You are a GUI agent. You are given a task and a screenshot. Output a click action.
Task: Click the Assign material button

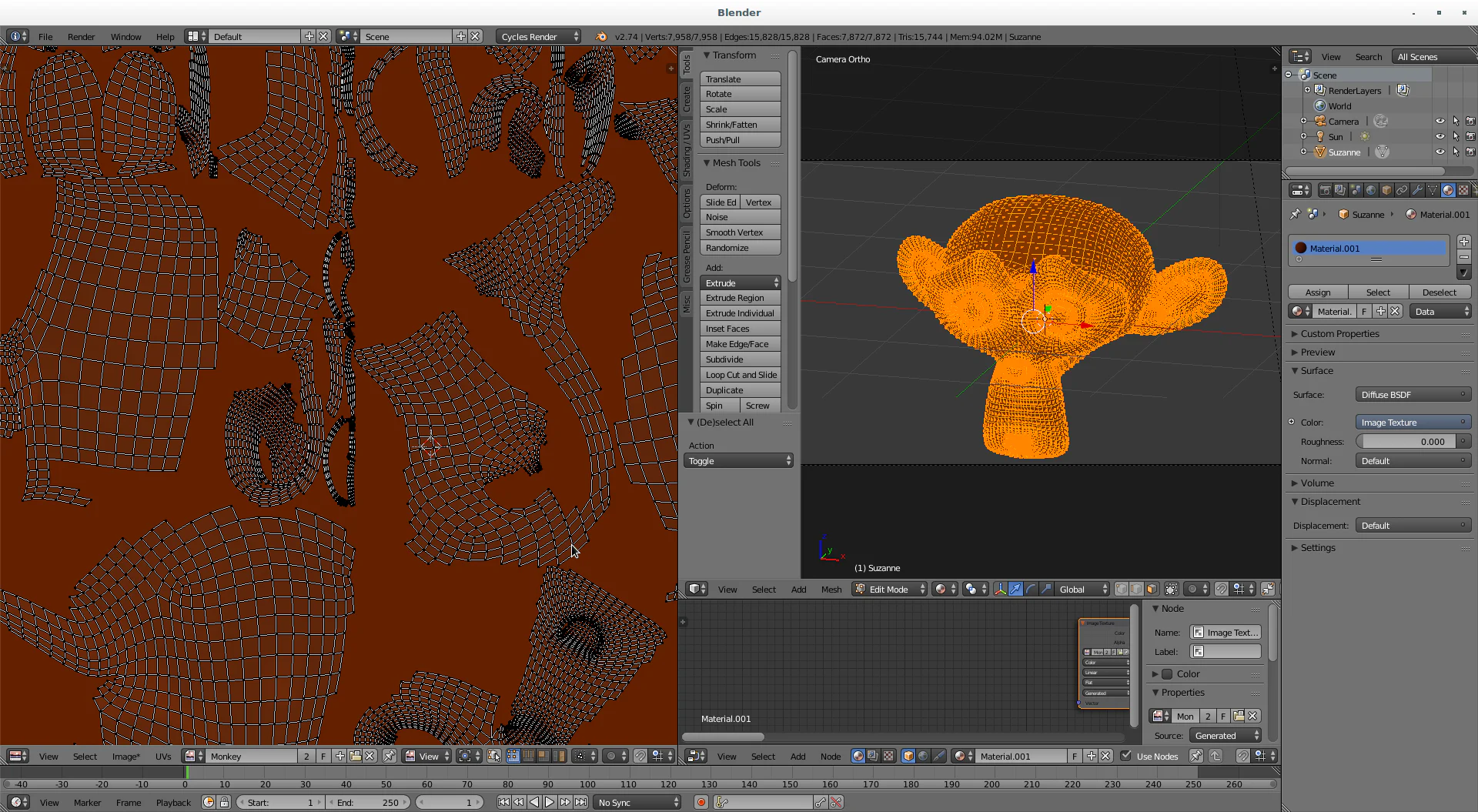tap(1318, 292)
